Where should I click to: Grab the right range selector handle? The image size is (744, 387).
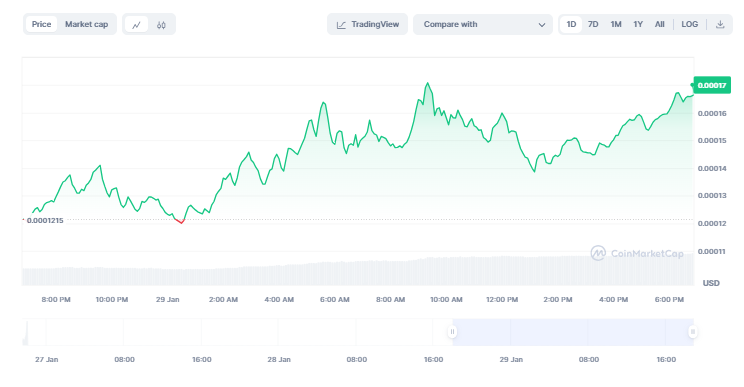[x=693, y=332]
